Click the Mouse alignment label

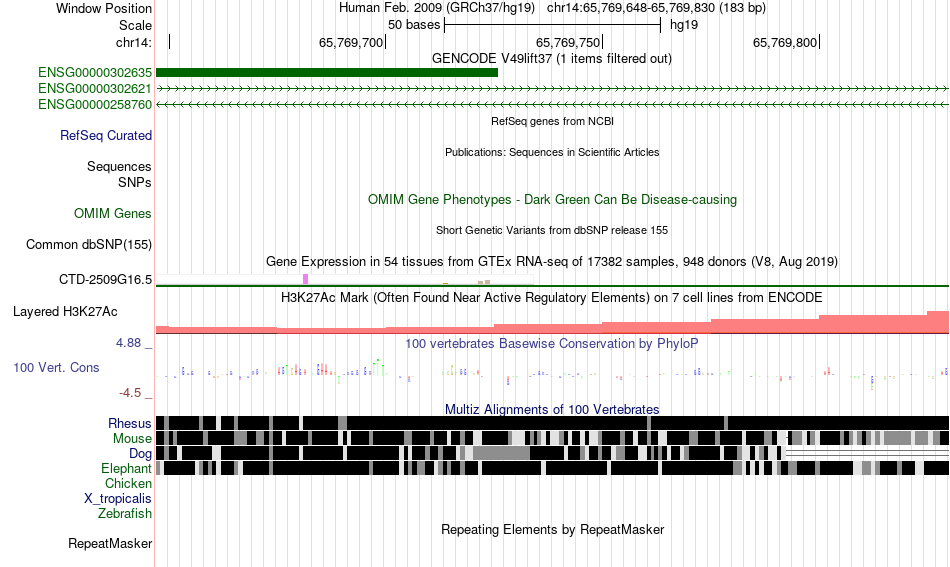(132, 439)
